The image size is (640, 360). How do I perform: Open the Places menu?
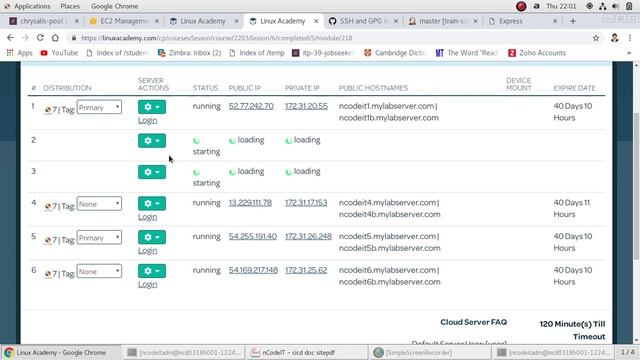click(x=70, y=6)
